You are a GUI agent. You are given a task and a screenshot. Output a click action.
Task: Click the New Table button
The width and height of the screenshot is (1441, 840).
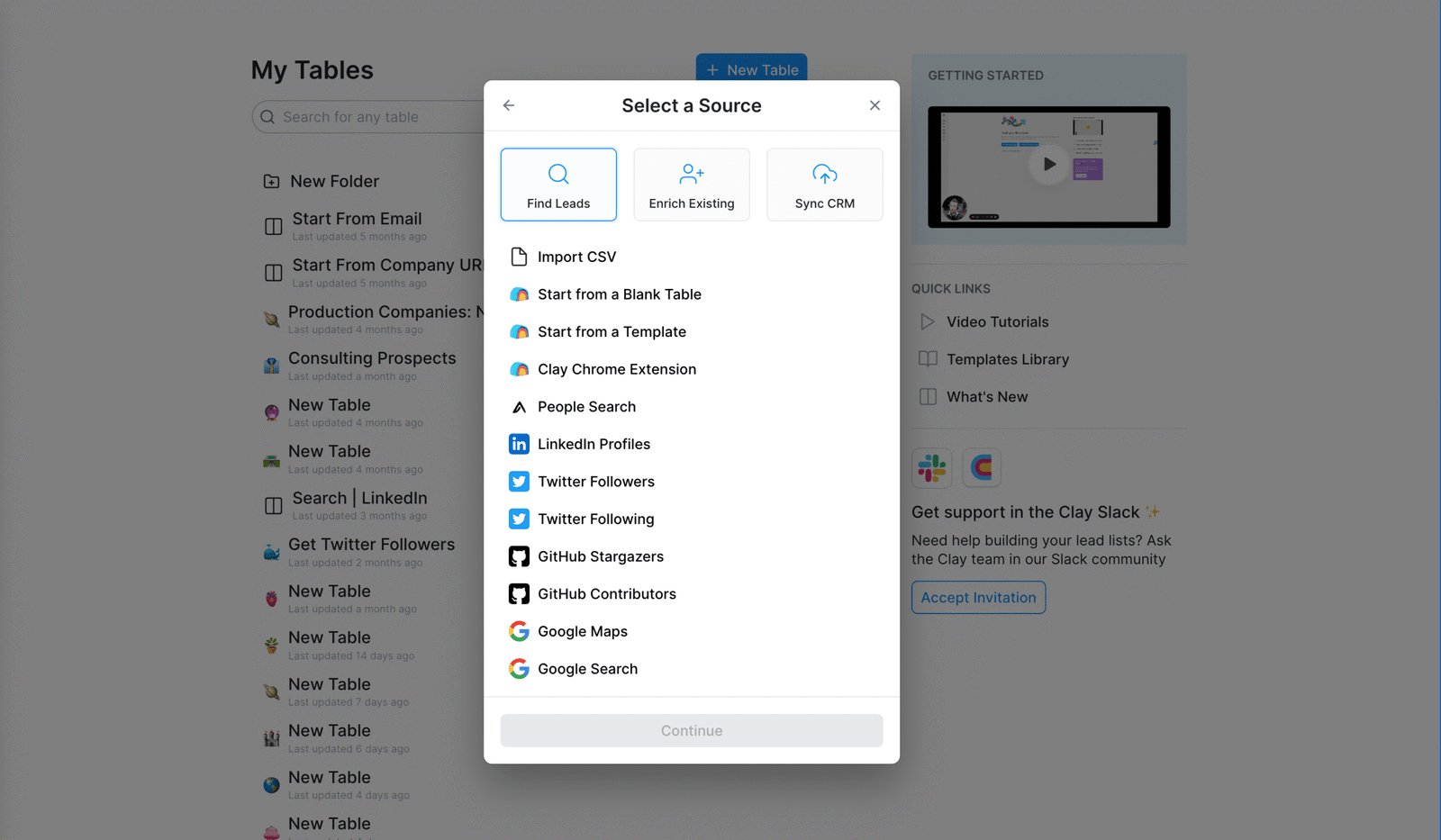751,69
